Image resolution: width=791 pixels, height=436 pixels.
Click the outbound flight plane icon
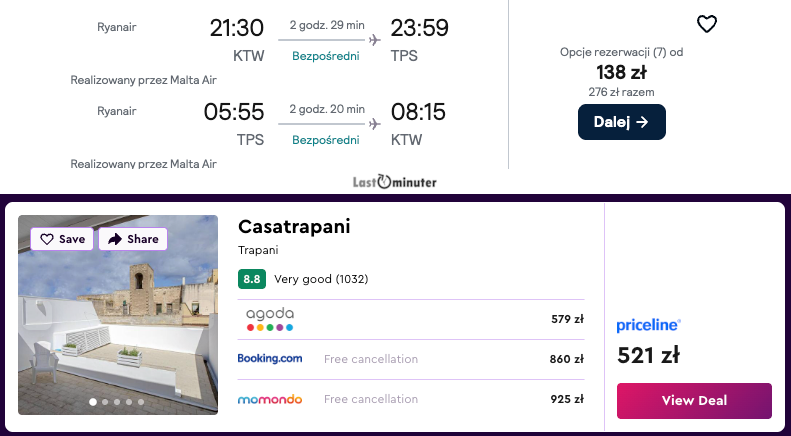point(375,40)
